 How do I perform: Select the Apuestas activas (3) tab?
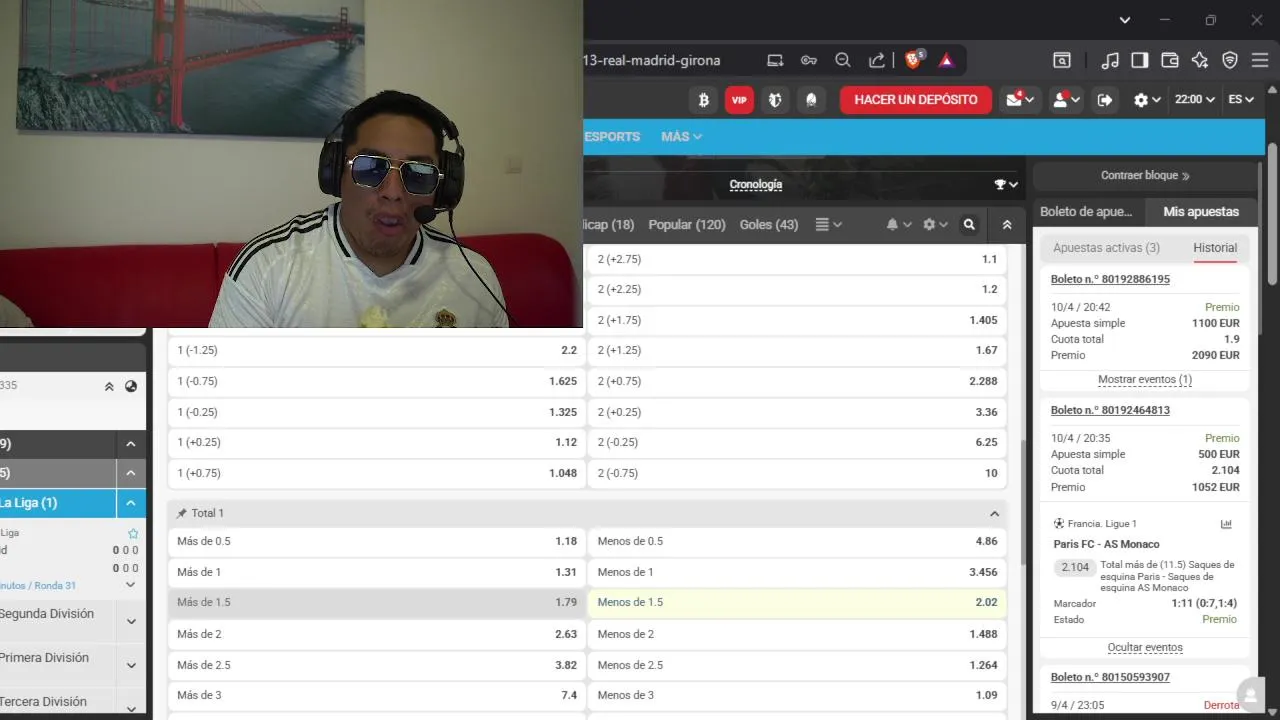click(1106, 248)
